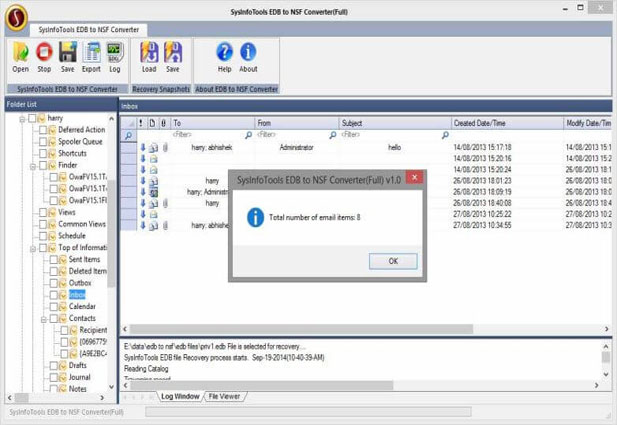Sort emails by From column header
The width and height of the screenshot is (617, 425).
pyautogui.click(x=297, y=123)
